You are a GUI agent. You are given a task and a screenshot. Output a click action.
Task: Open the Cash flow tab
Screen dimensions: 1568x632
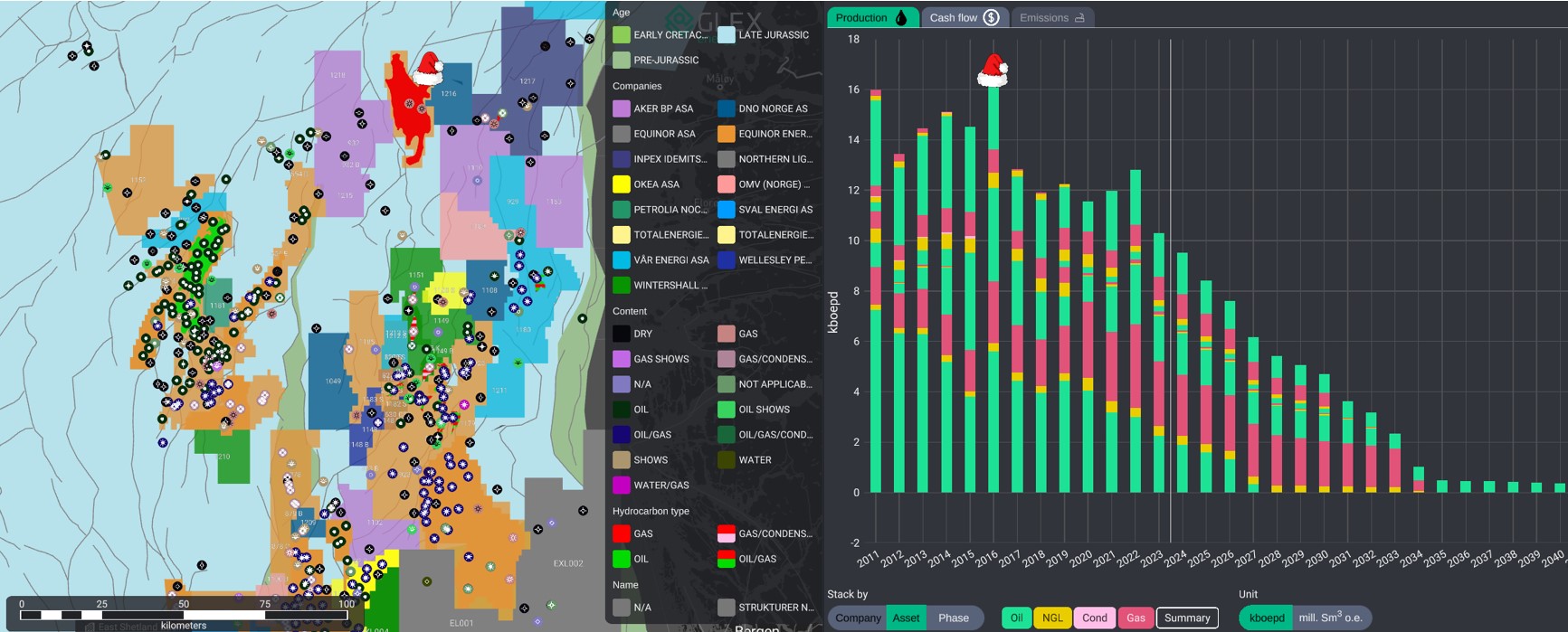[x=953, y=17]
